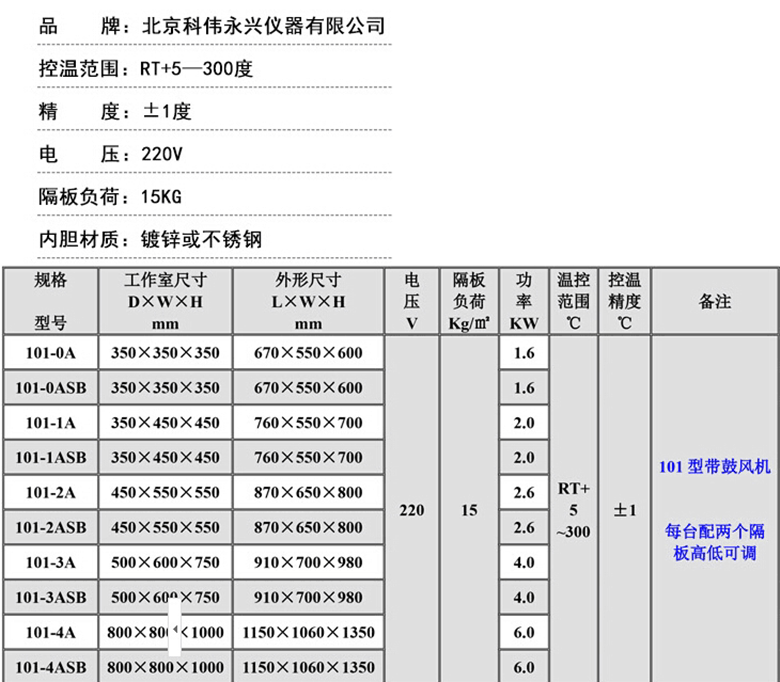The height and width of the screenshot is (682, 780).
Task: Click the 控温精度 ℃ header
Action: [625, 301]
